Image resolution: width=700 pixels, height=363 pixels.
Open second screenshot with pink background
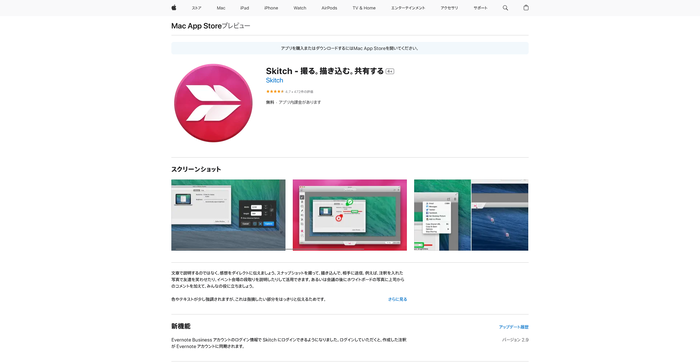[x=350, y=215]
